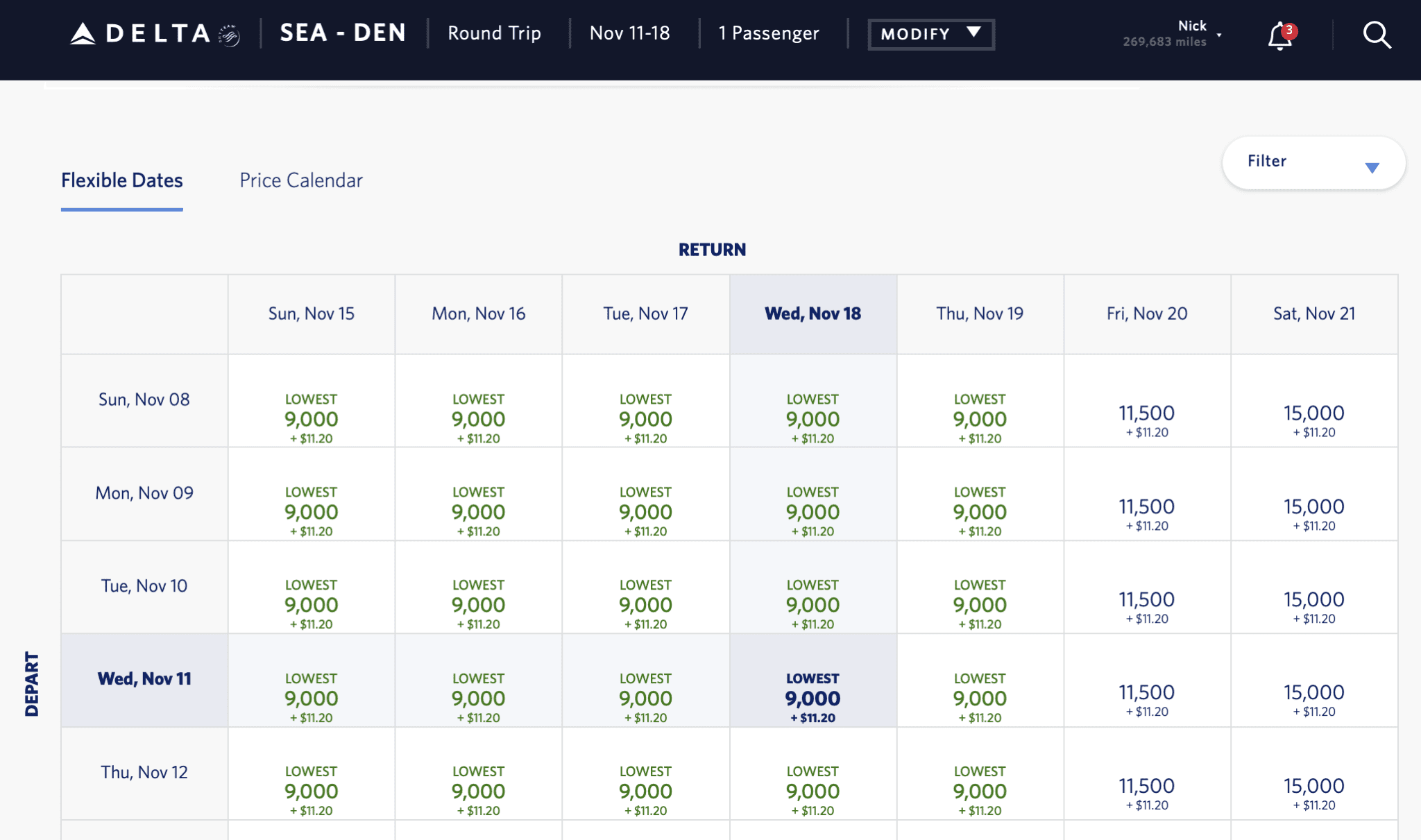Choose the Sun Nov 15 return for Mon Nov 09 departure
This screenshot has width=1421, height=840.
[311, 511]
